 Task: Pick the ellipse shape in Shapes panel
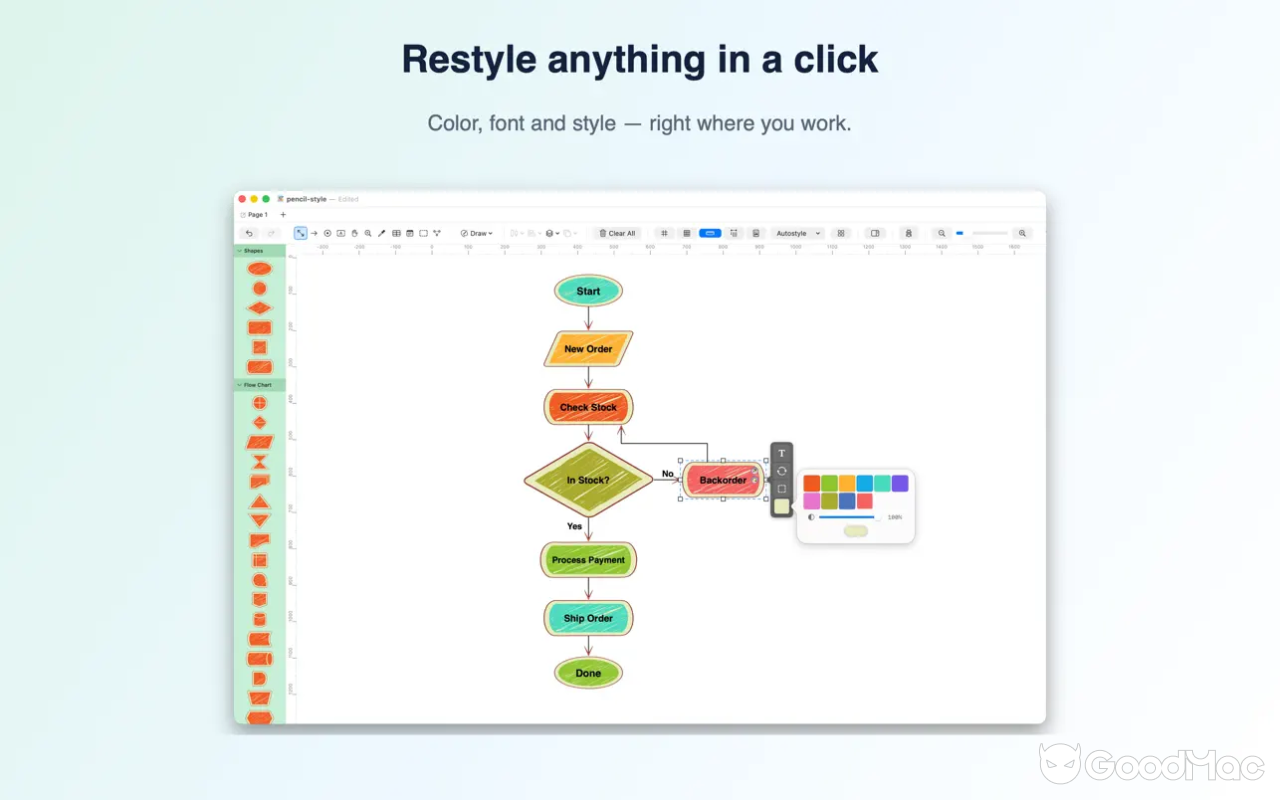tap(260, 269)
